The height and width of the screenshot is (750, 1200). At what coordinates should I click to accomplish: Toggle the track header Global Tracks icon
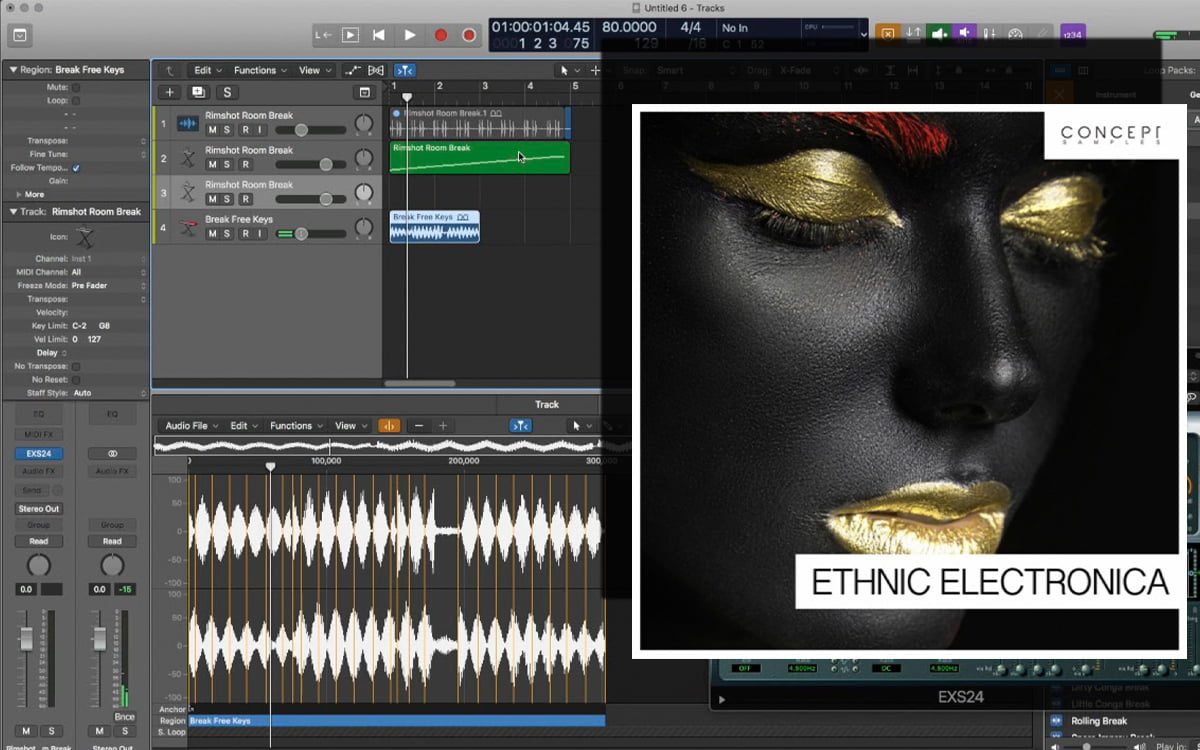[x=364, y=92]
